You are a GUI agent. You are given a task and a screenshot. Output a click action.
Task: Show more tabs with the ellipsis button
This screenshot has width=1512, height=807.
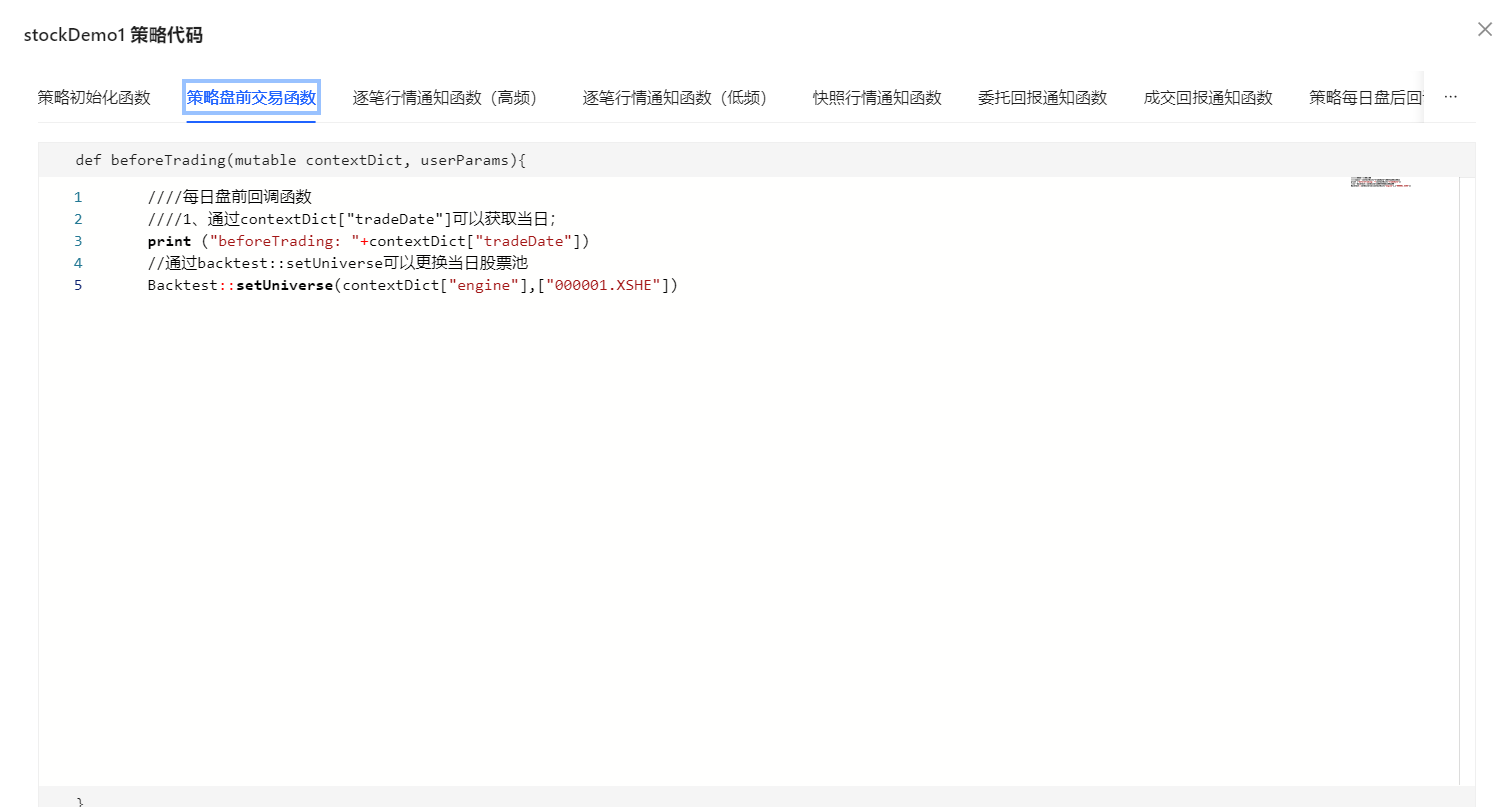[x=1451, y=97]
